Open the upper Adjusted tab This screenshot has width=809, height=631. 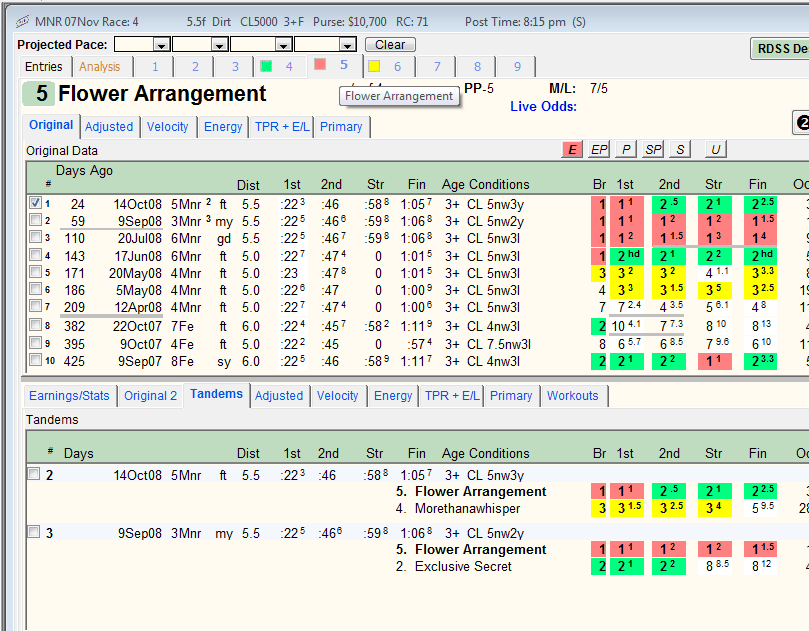pos(109,127)
